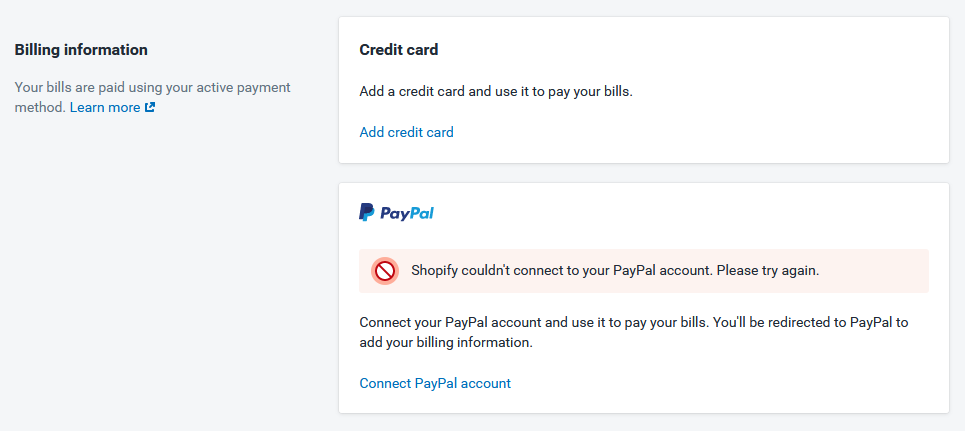Open the Learn more link
965x431 pixels.
click(105, 107)
